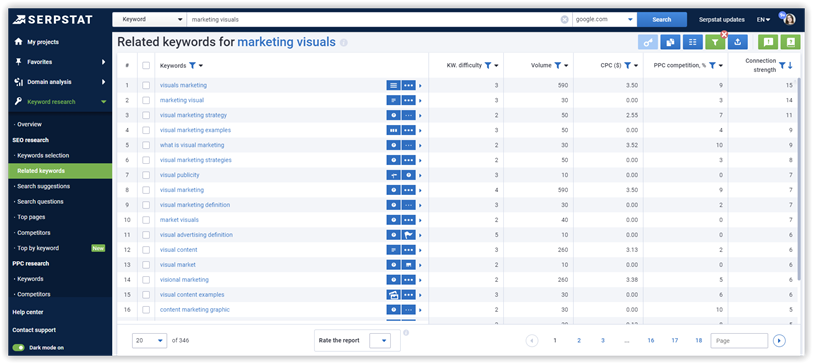The width and height of the screenshot is (813, 364).
Task: Open My projects in the sidebar
Action: tap(43, 42)
